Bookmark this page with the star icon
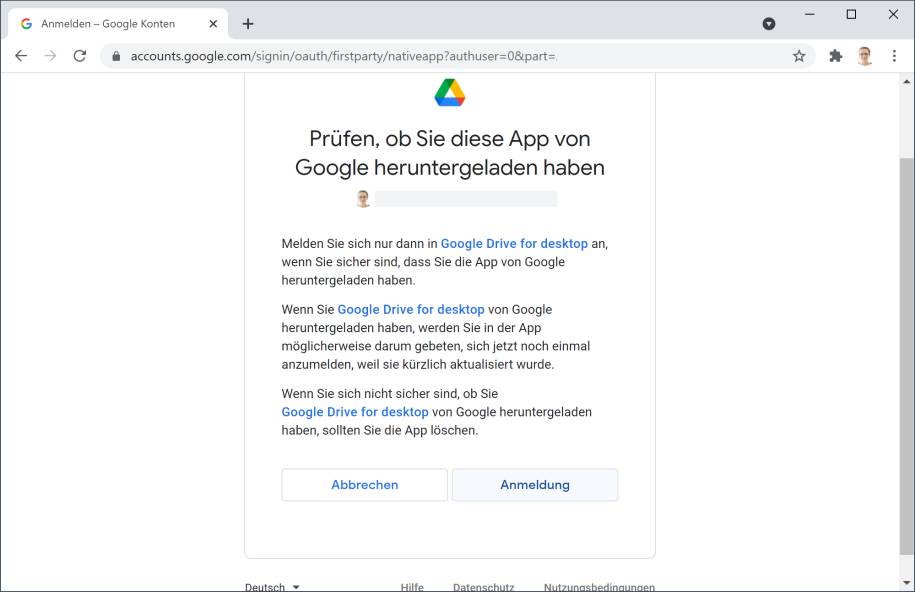The width and height of the screenshot is (915, 592). pos(799,56)
